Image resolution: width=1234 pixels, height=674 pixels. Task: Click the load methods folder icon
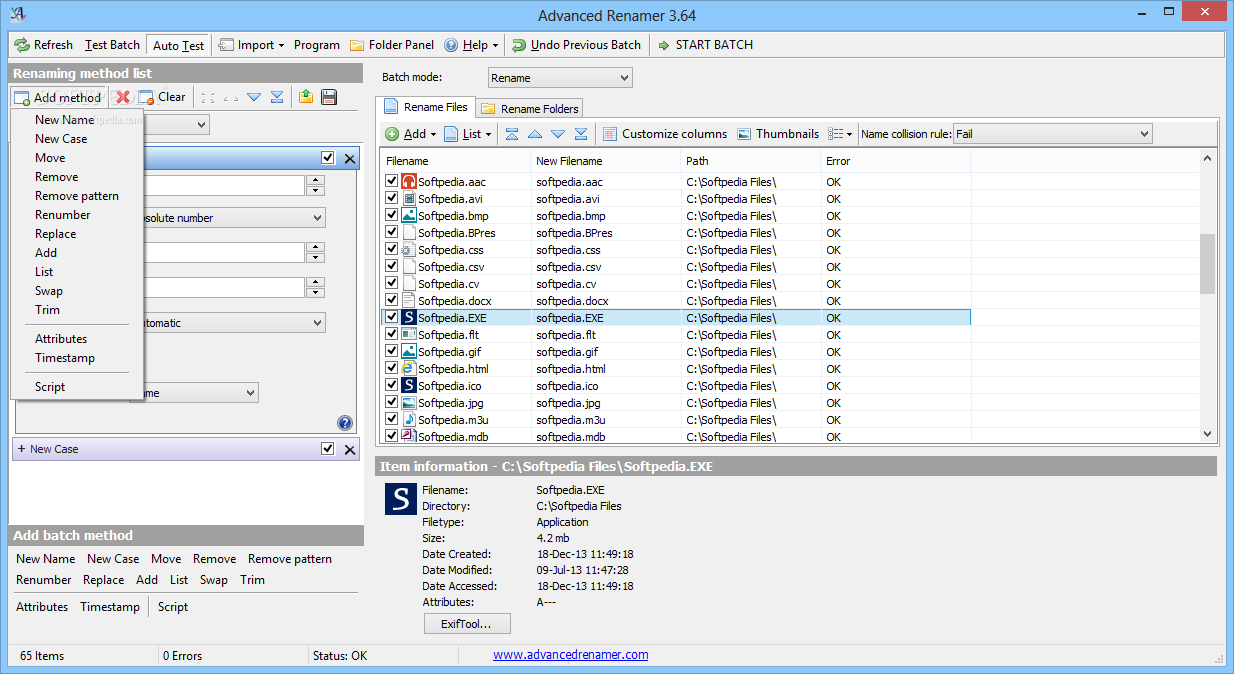[x=306, y=97]
